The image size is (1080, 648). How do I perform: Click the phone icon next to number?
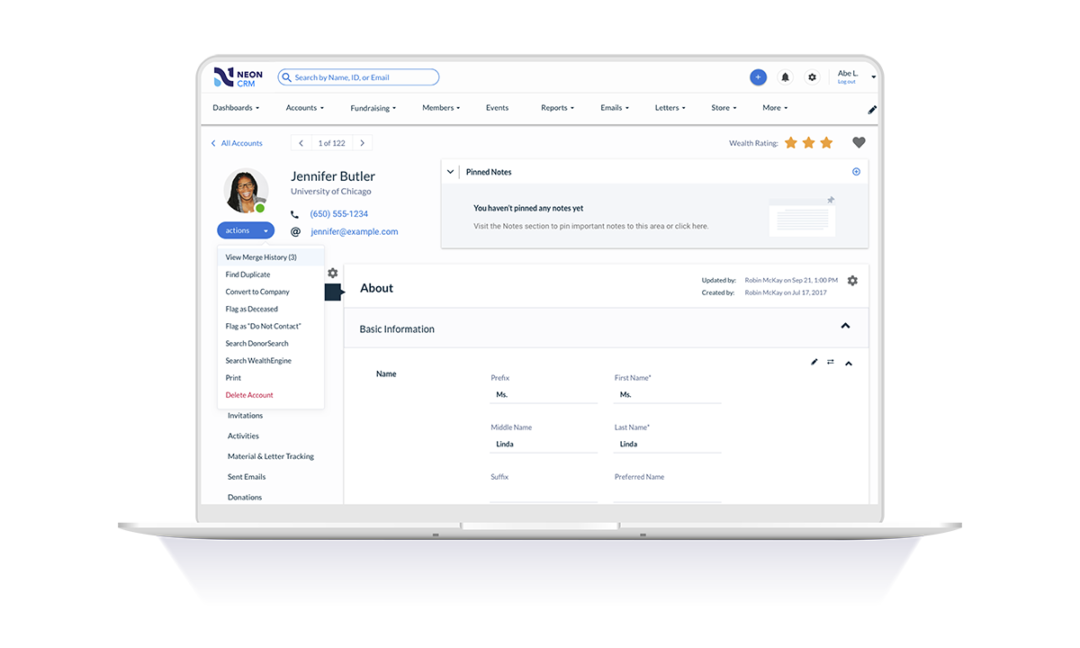(295, 214)
